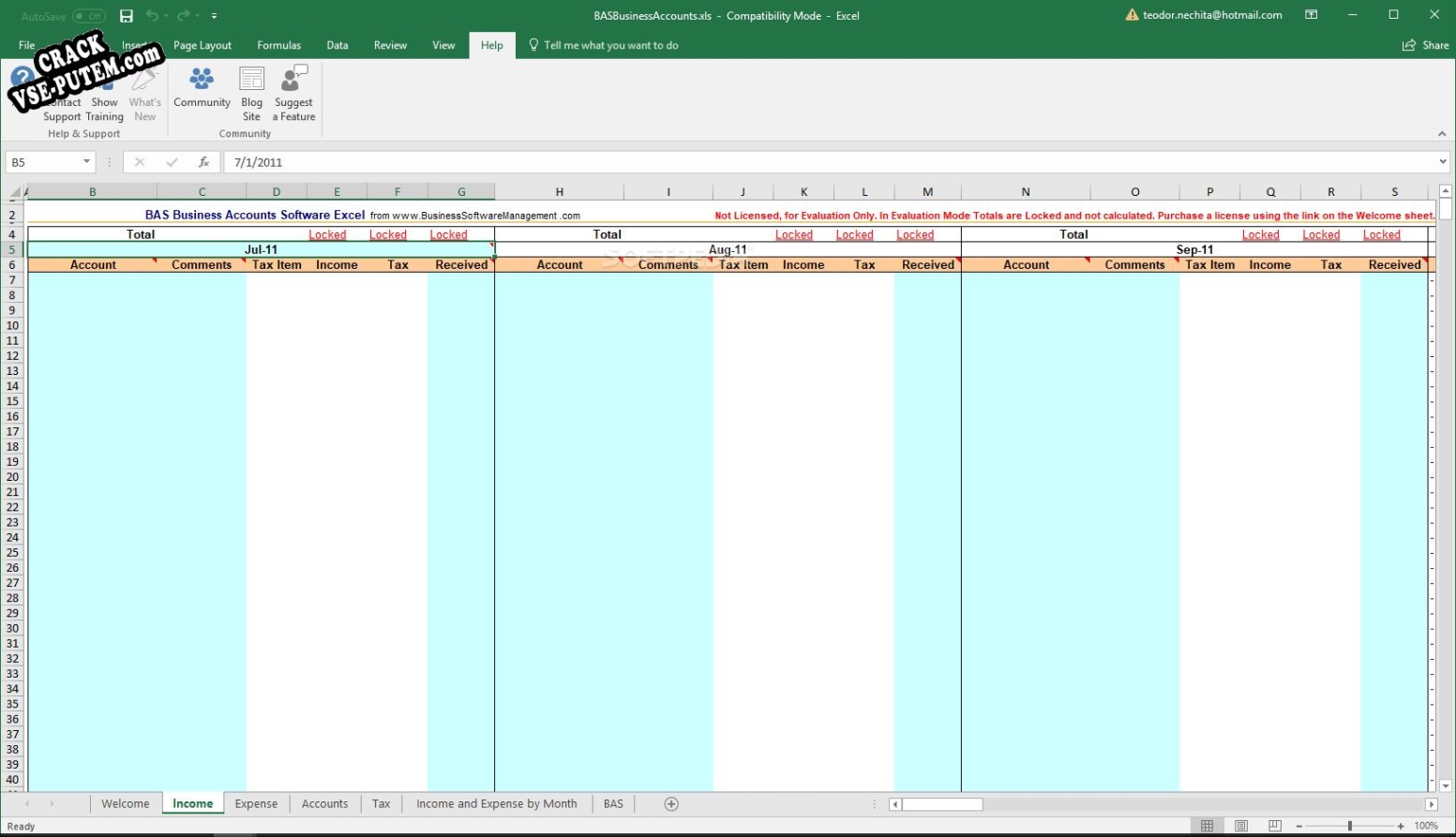Click the Cancel formula X icon

(140, 162)
